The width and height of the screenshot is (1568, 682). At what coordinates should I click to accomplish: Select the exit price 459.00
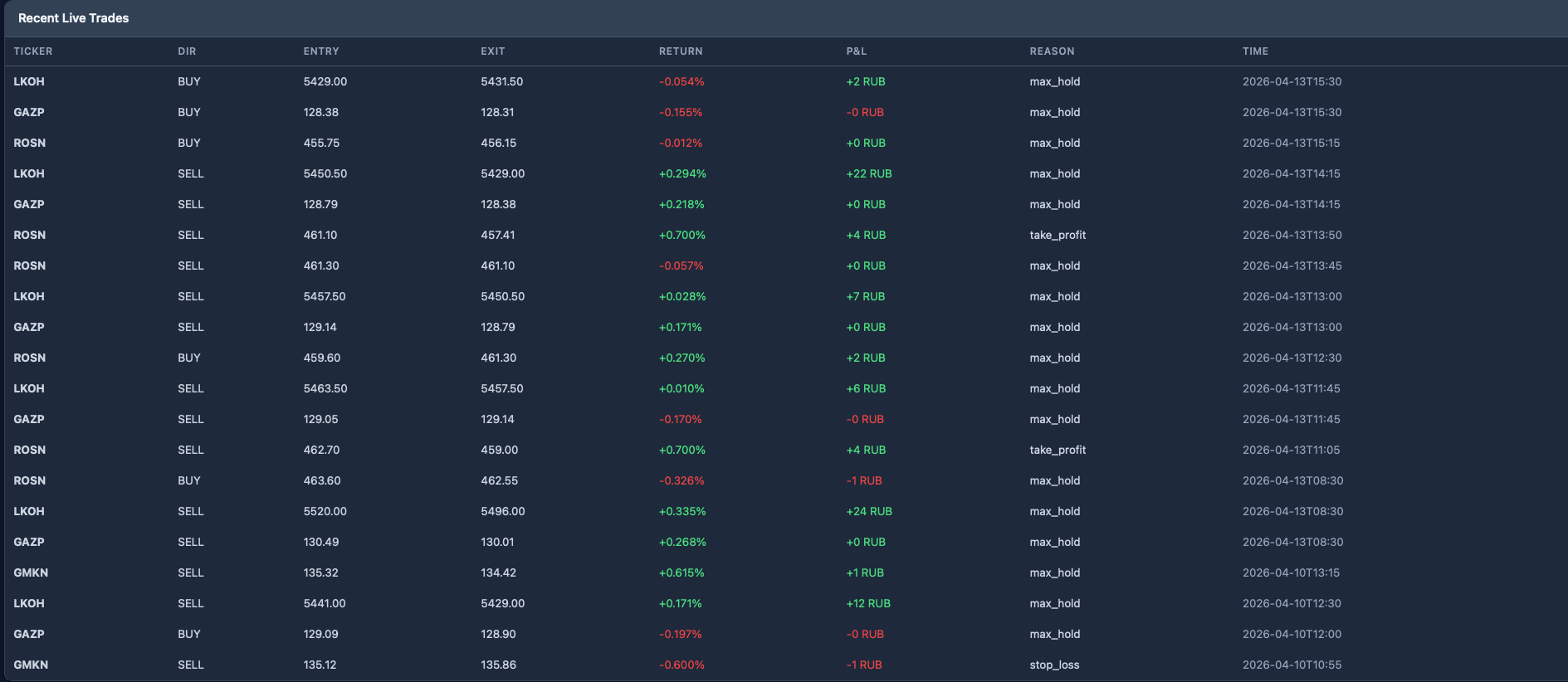coord(500,451)
